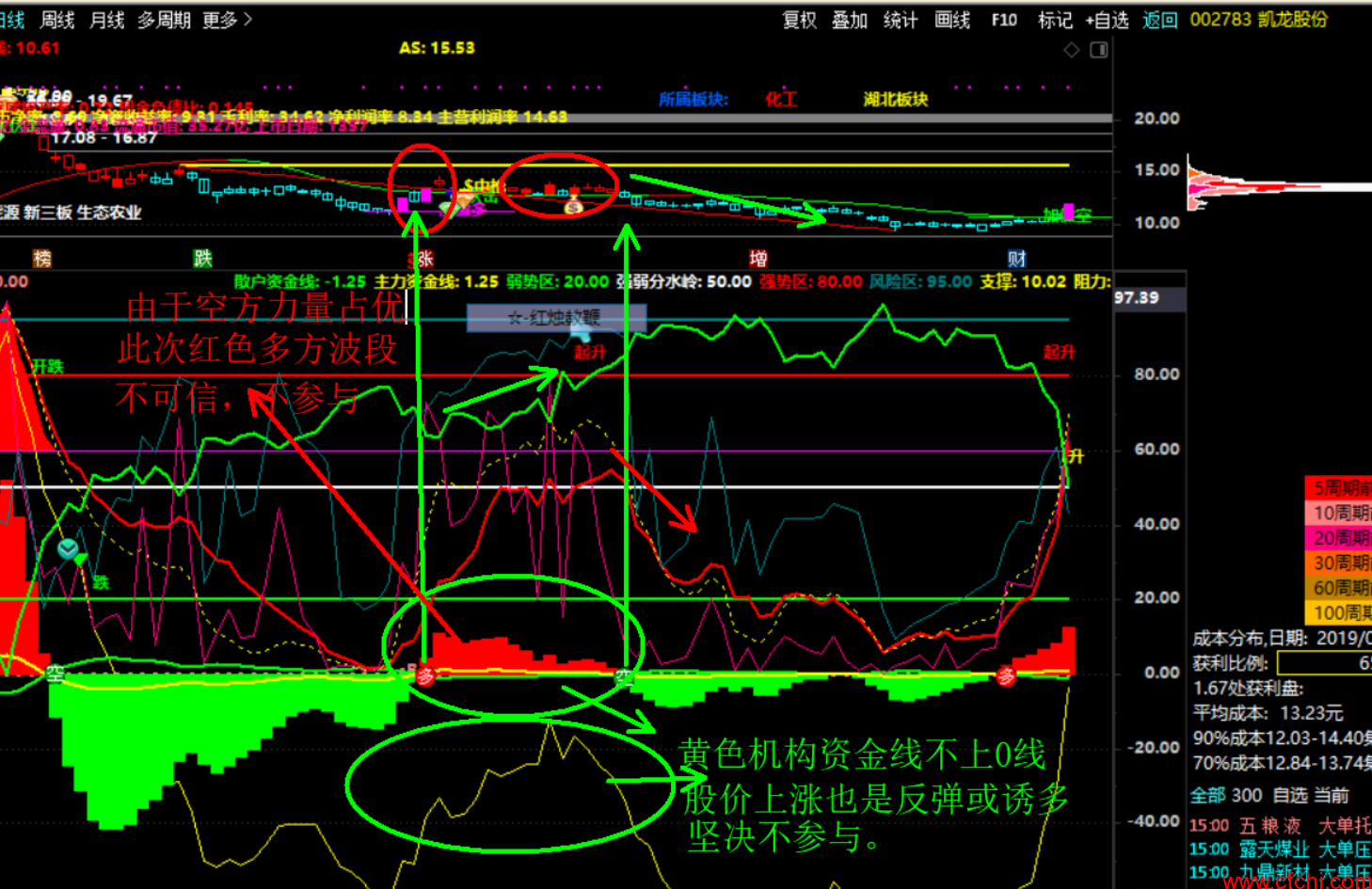Click the green 空 signal marker at far left
The image size is (1372, 889).
(56, 674)
